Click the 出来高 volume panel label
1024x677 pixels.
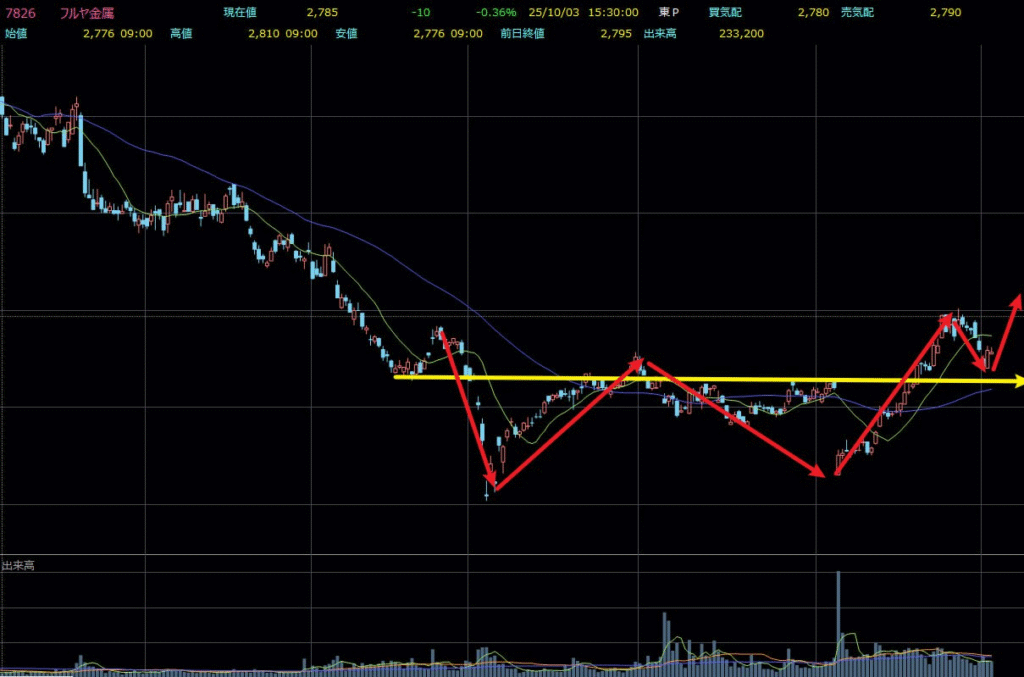click(18, 566)
